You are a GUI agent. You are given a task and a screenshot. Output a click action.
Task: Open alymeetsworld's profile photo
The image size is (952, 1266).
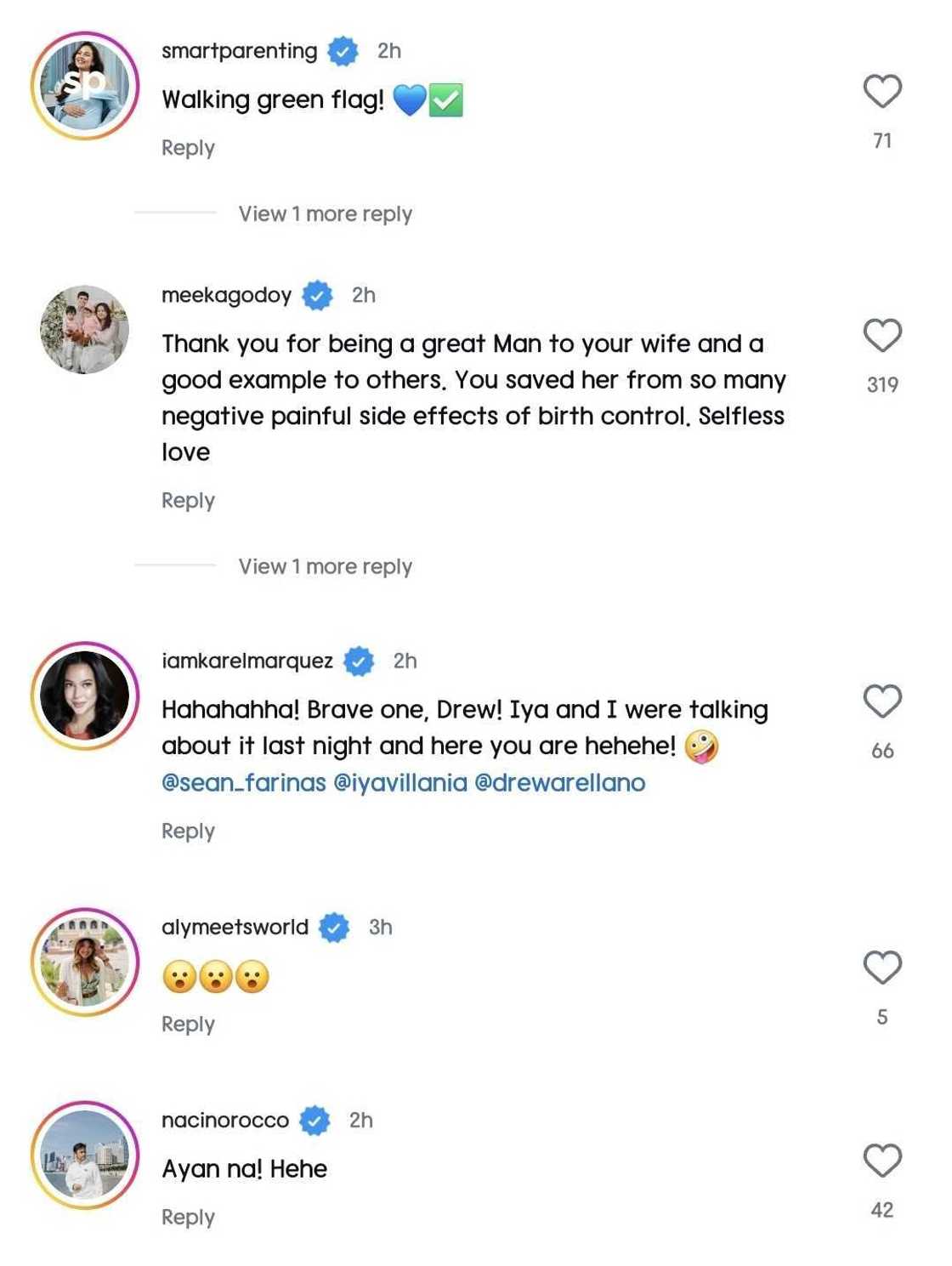[x=85, y=962]
